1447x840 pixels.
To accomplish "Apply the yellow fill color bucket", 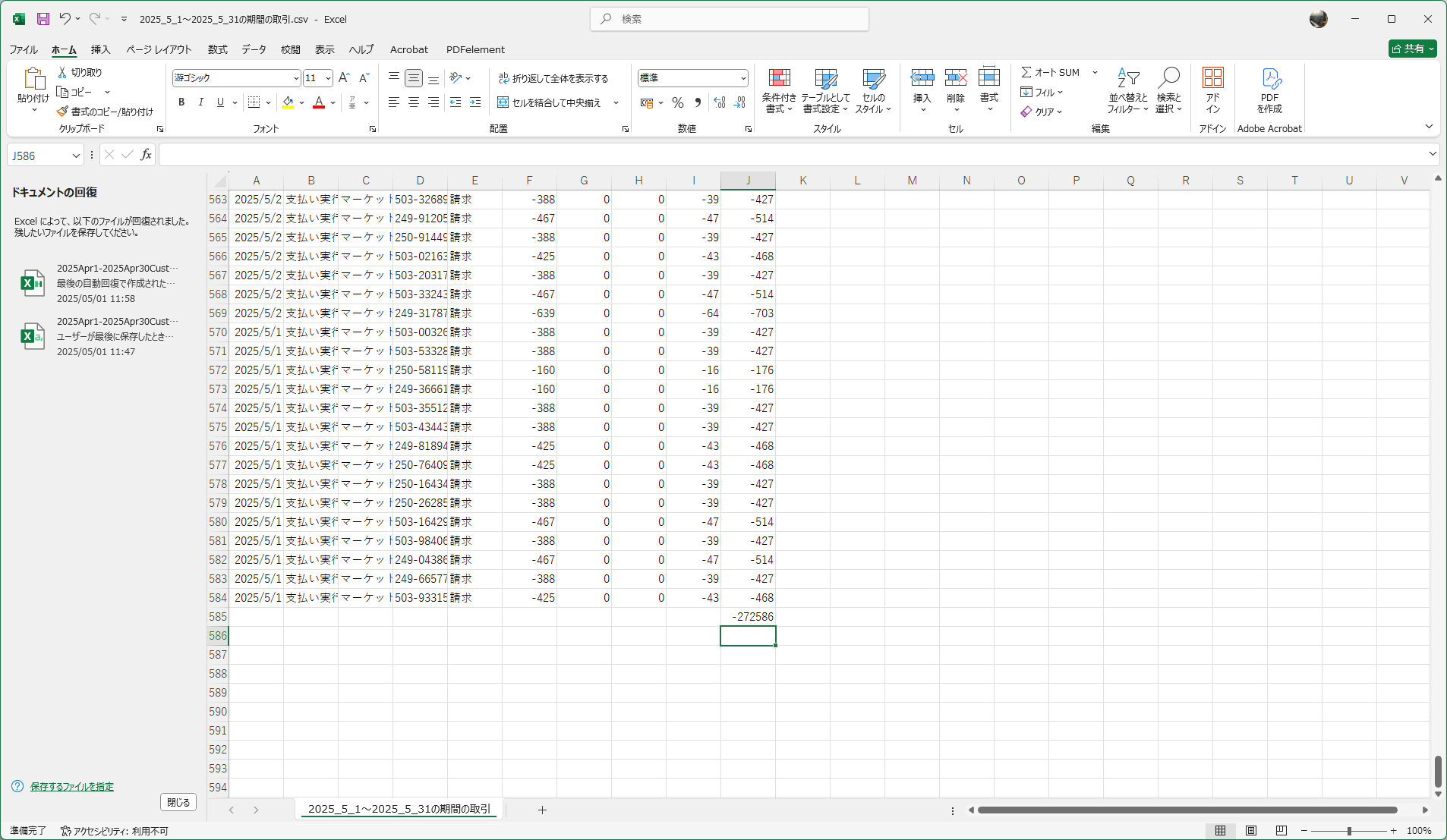I will 288,102.
